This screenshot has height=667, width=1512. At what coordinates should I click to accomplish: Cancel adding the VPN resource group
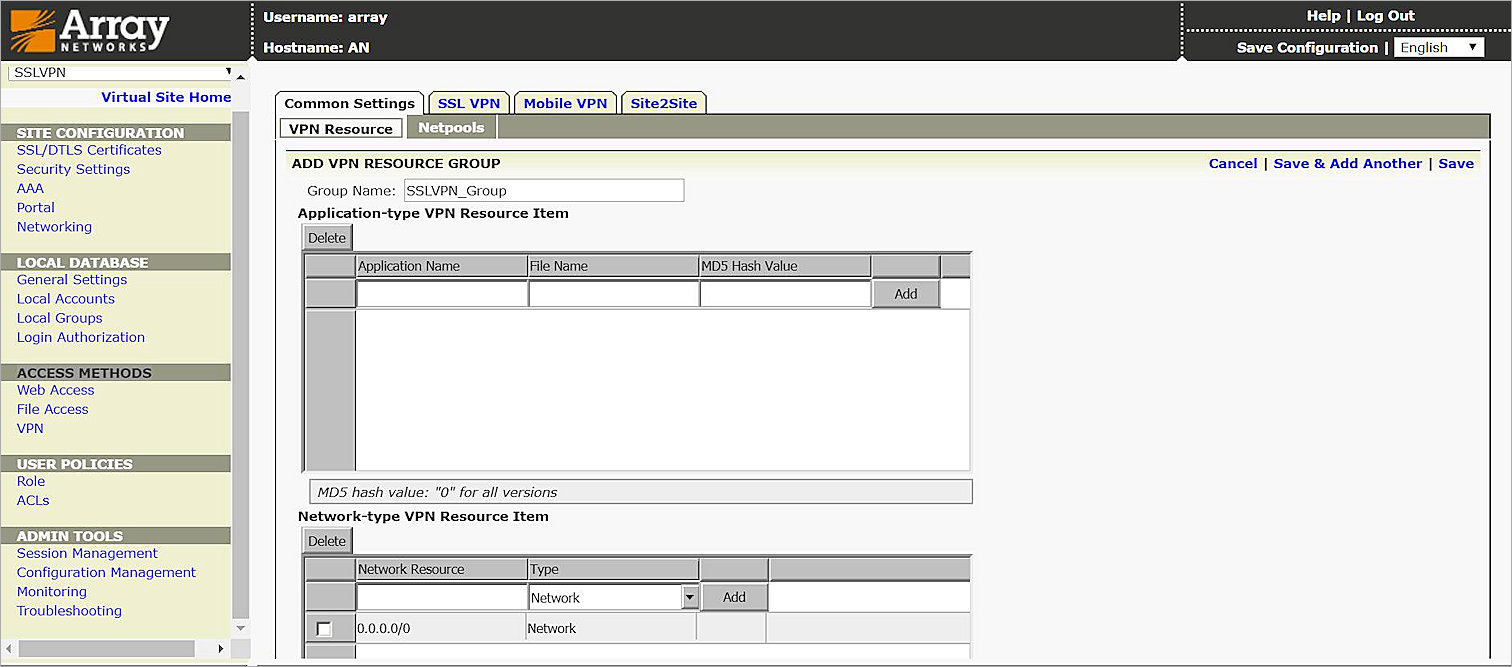[1233, 163]
